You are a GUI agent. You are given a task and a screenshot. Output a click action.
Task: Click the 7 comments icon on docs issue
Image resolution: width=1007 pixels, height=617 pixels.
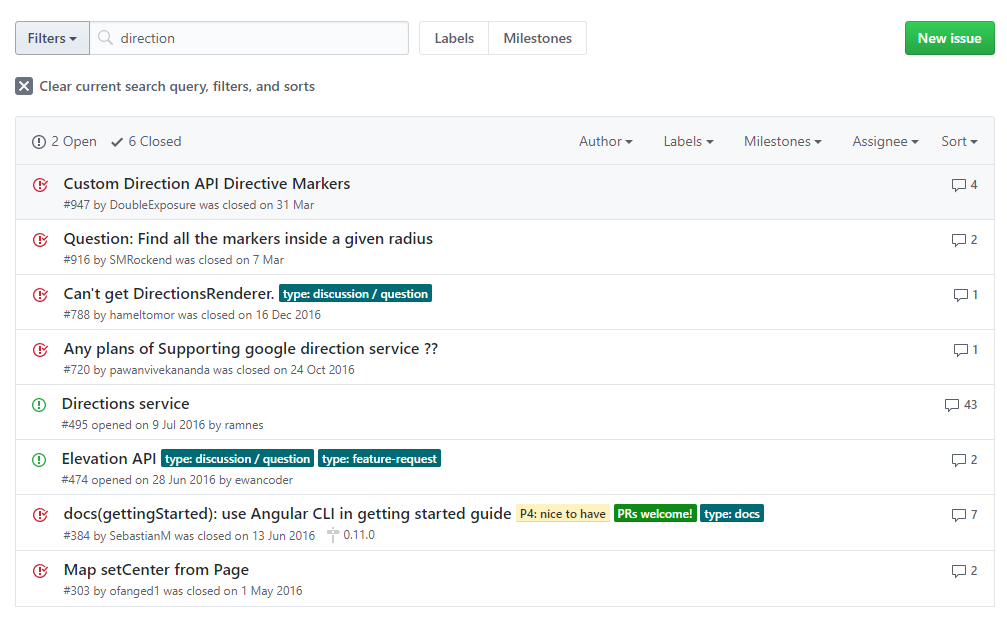click(958, 515)
